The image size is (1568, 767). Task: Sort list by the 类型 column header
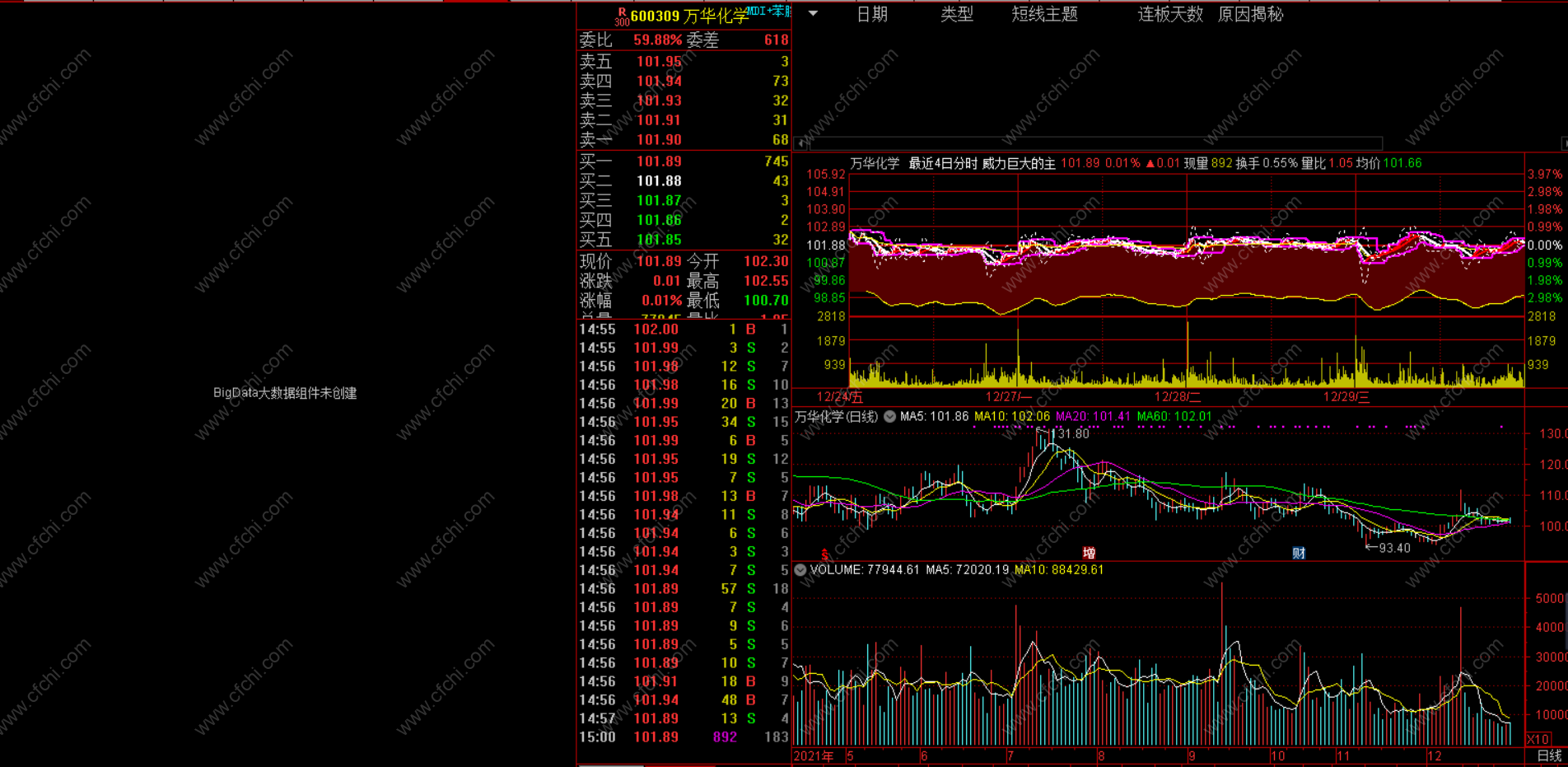(x=957, y=14)
